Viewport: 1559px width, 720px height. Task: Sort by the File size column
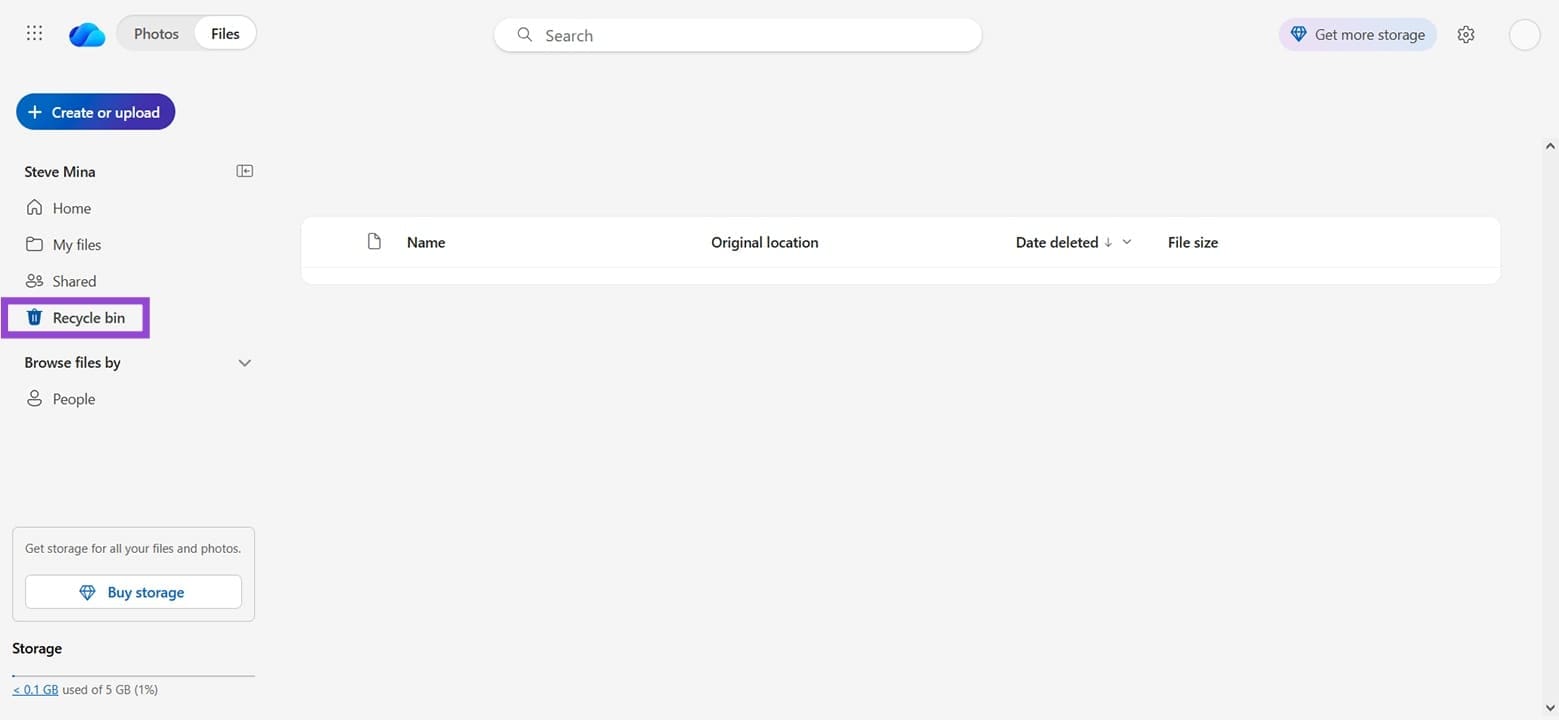coord(1192,242)
